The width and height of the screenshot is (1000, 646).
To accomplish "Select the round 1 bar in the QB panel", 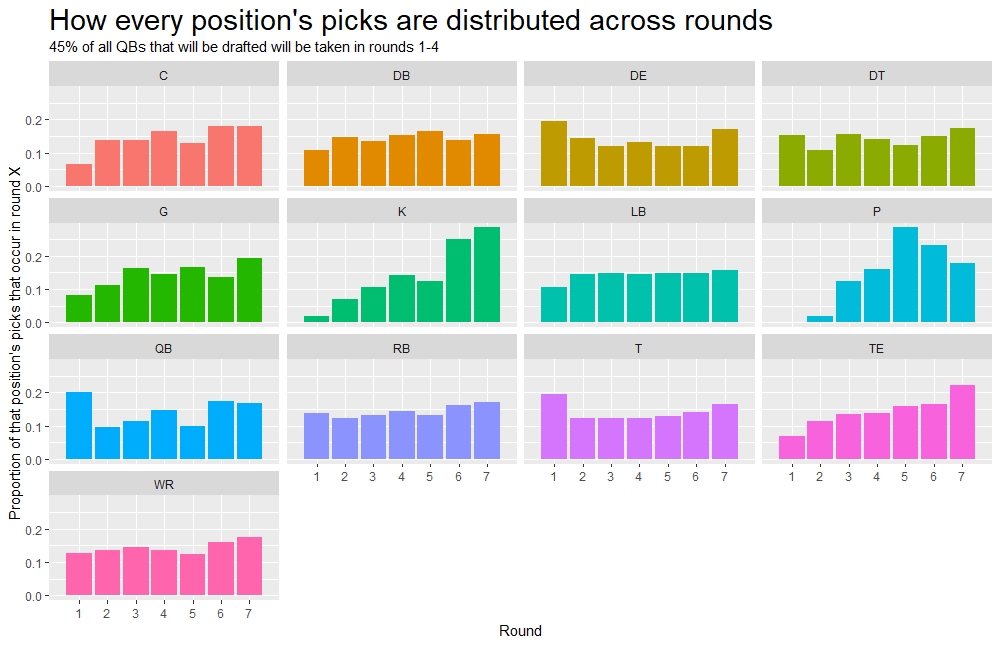I will 79,426.
